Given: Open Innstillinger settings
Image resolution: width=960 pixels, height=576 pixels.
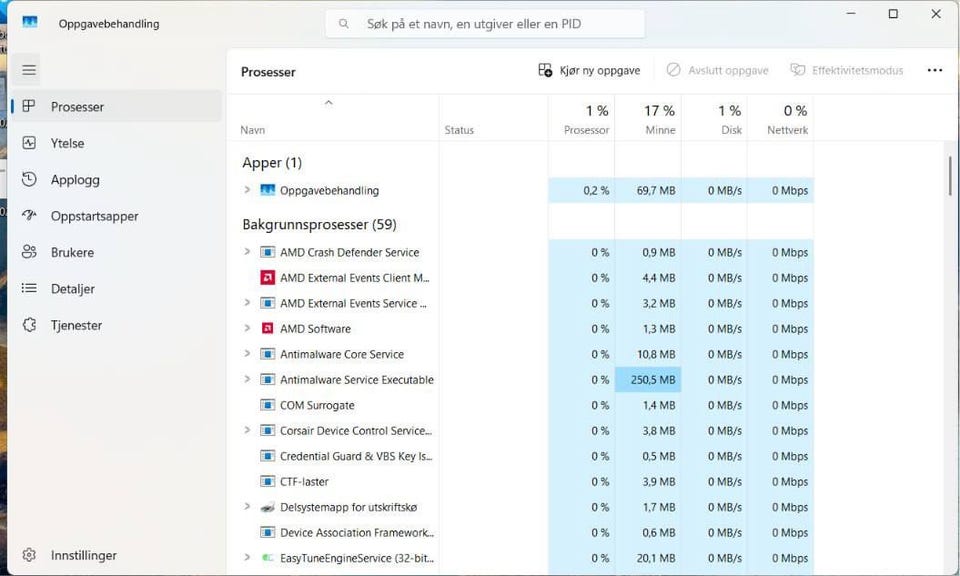Looking at the screenshot, I should click(116, 555).
